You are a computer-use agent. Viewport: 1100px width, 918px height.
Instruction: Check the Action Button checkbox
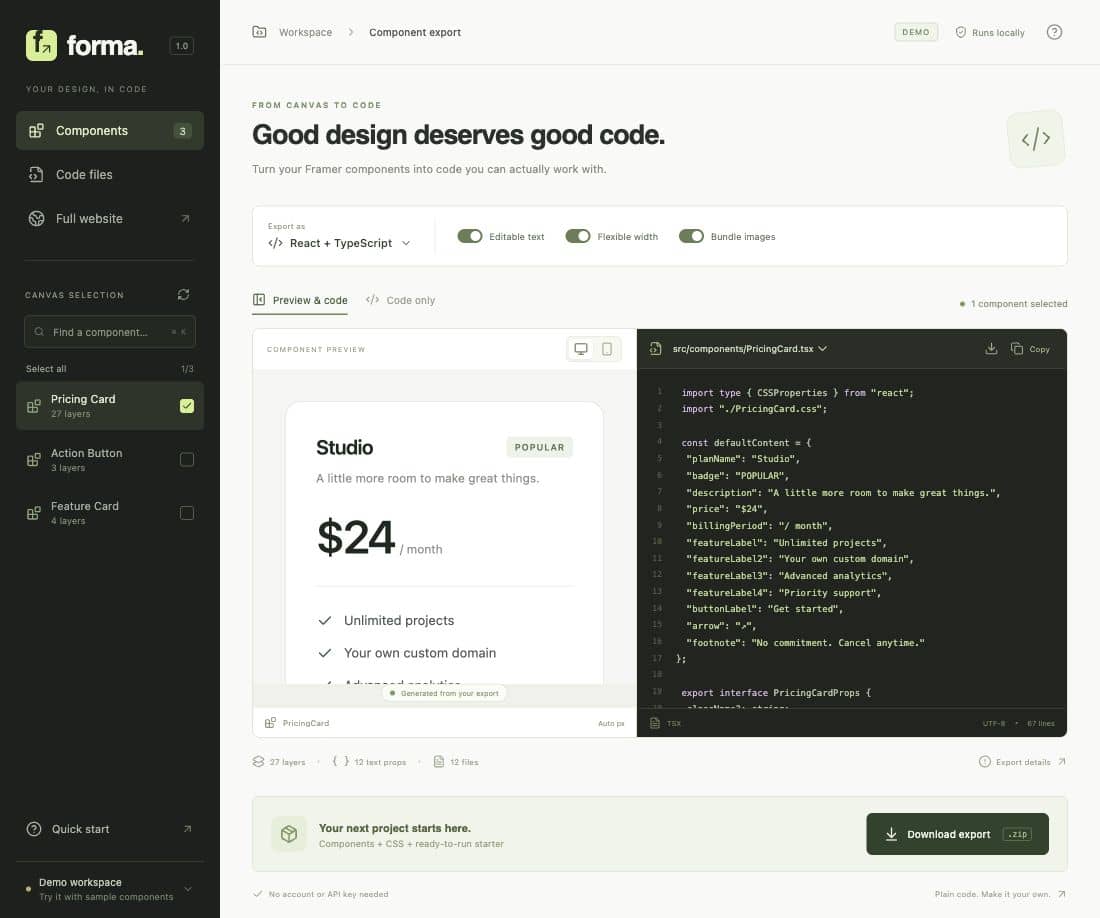(187, 459)
